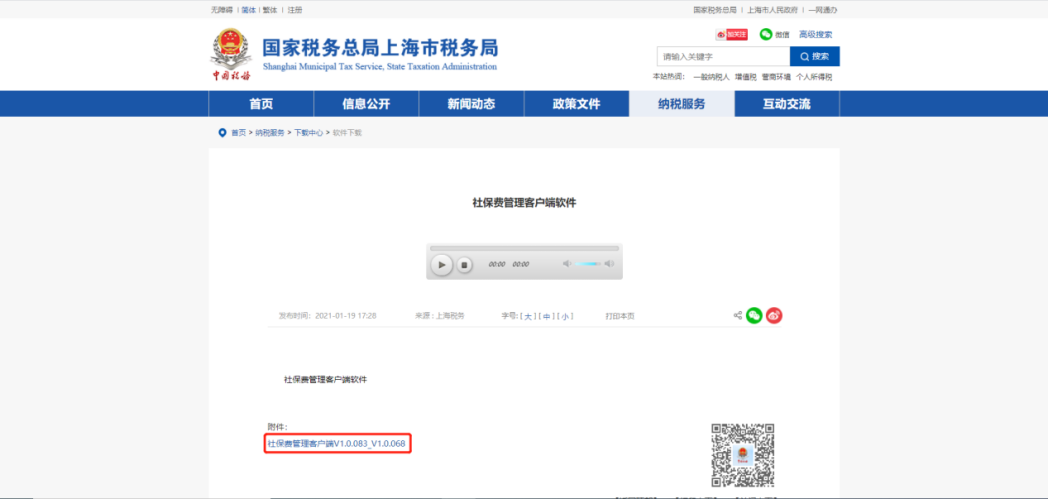Viewport: 1048px width, 499px height.
Task: Click the audio progress bar
Action: (524, 248)
